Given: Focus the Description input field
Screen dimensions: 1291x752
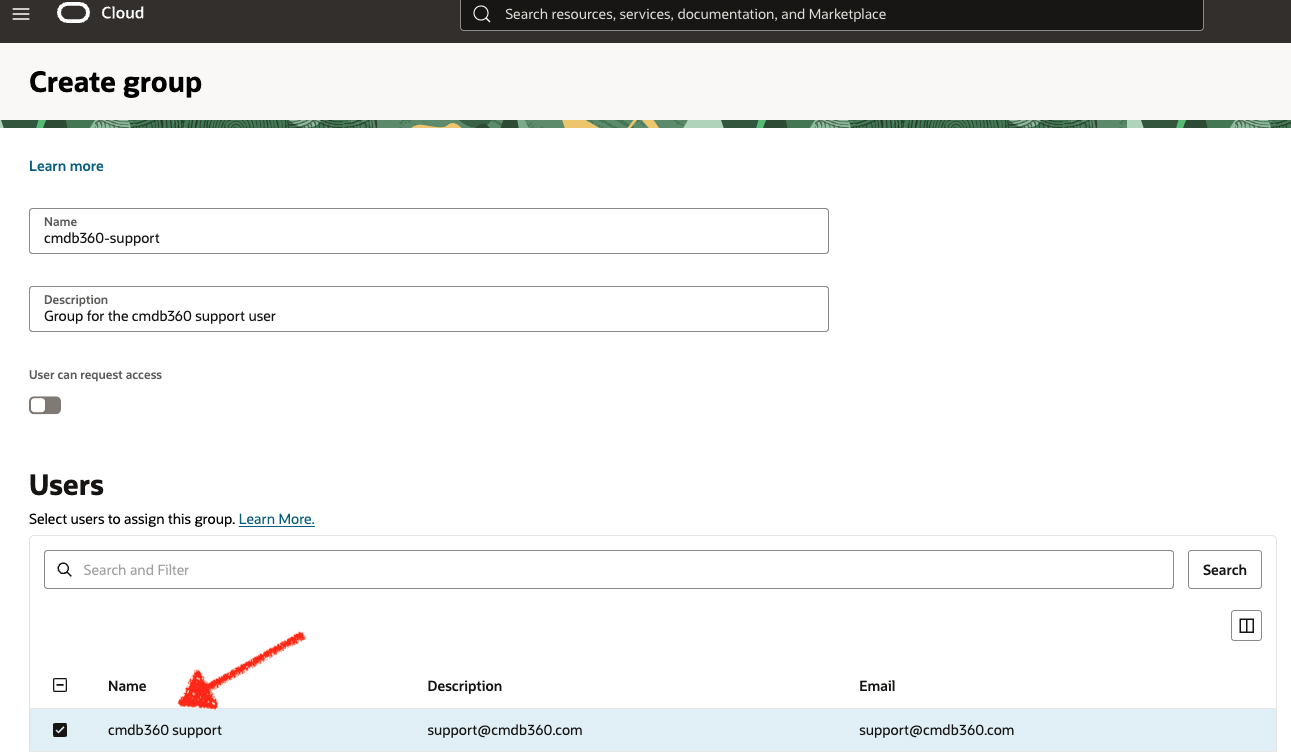Looking at the screenshot, I should 429,309.
